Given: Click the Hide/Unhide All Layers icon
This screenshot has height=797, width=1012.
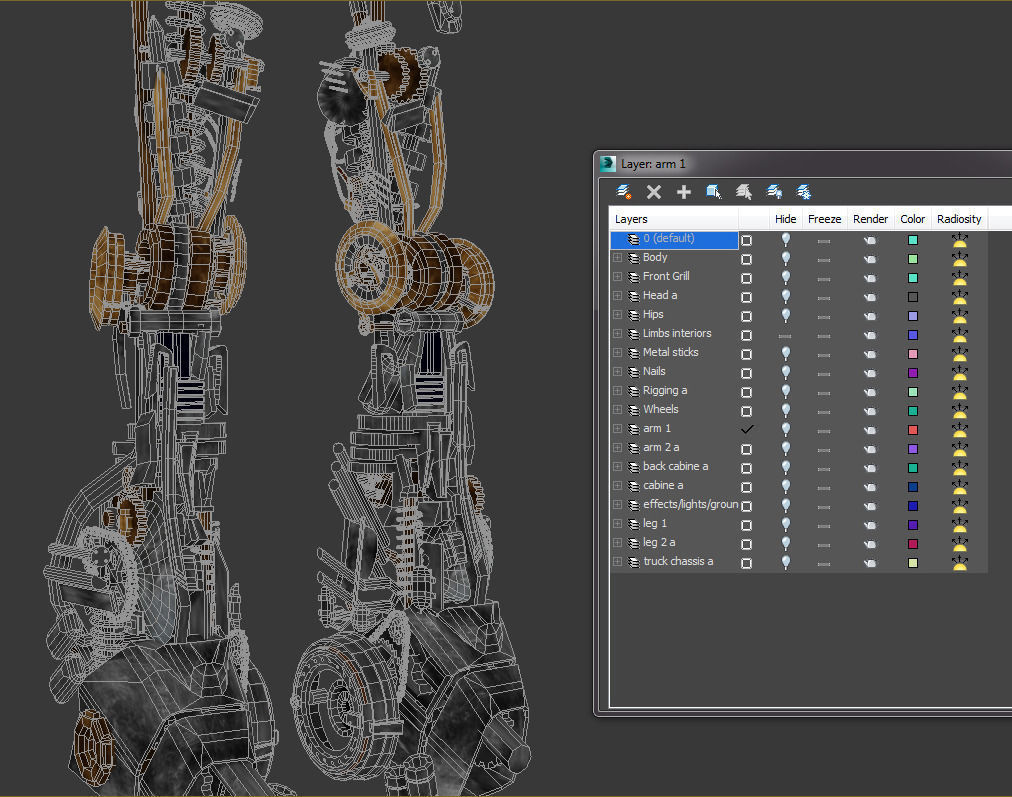Looking at the screenshot, I should (774, 192).
